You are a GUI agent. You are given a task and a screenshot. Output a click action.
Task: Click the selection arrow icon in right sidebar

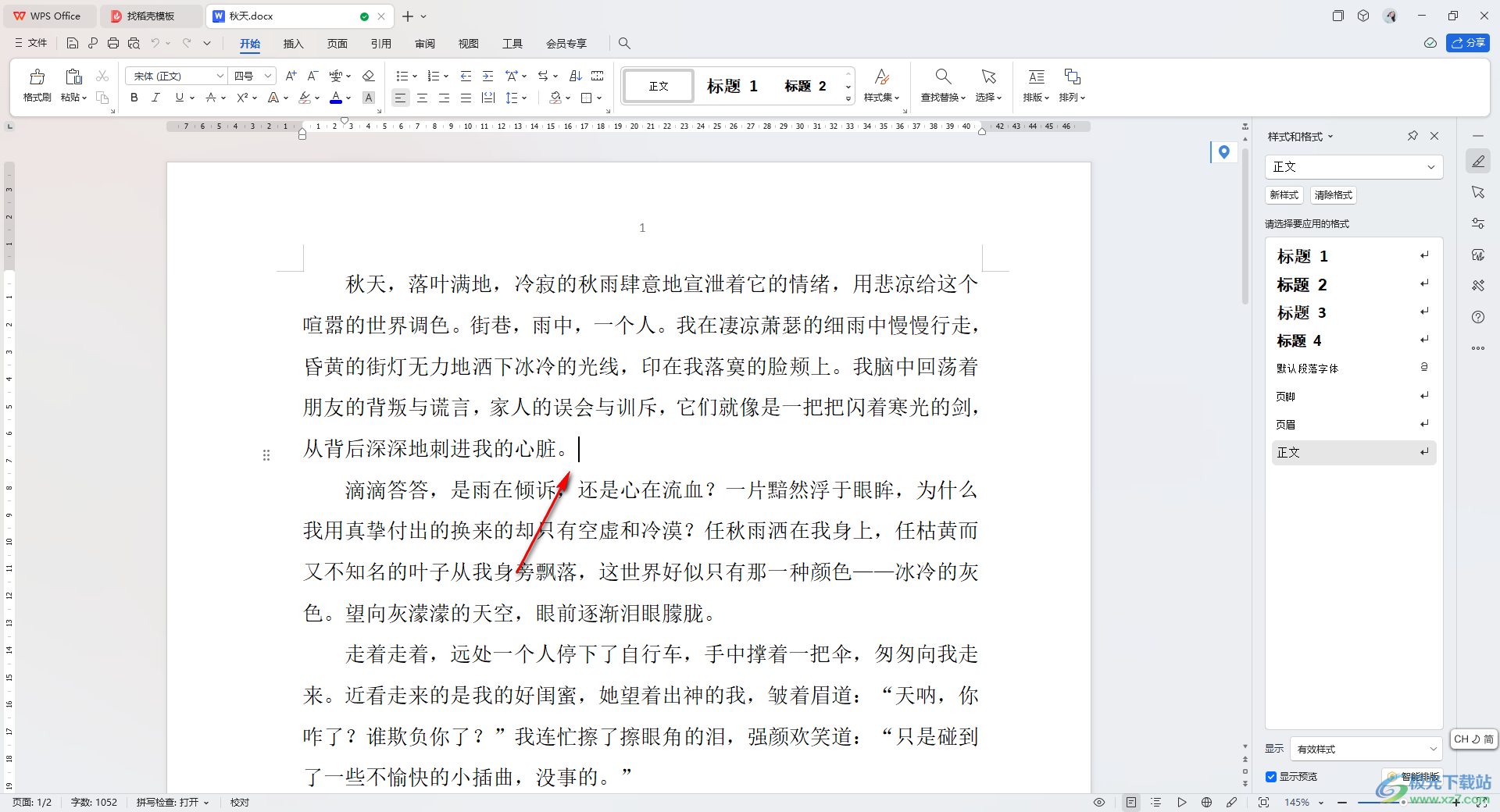tap(1478, 192)
